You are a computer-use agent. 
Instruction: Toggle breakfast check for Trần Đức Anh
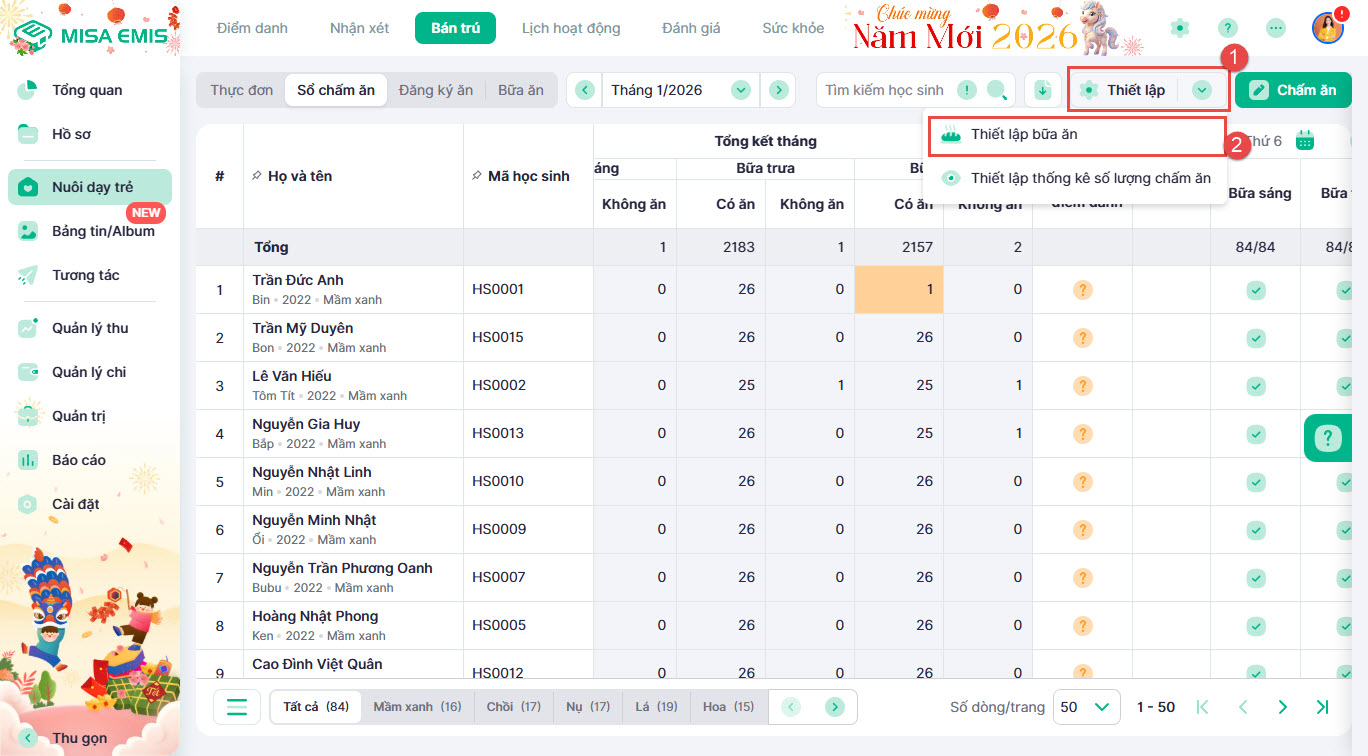(x=1256, y=290)
